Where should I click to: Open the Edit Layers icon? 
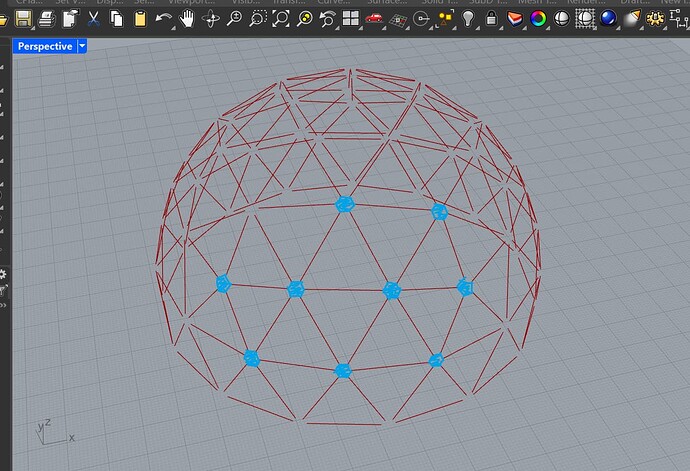515,19
